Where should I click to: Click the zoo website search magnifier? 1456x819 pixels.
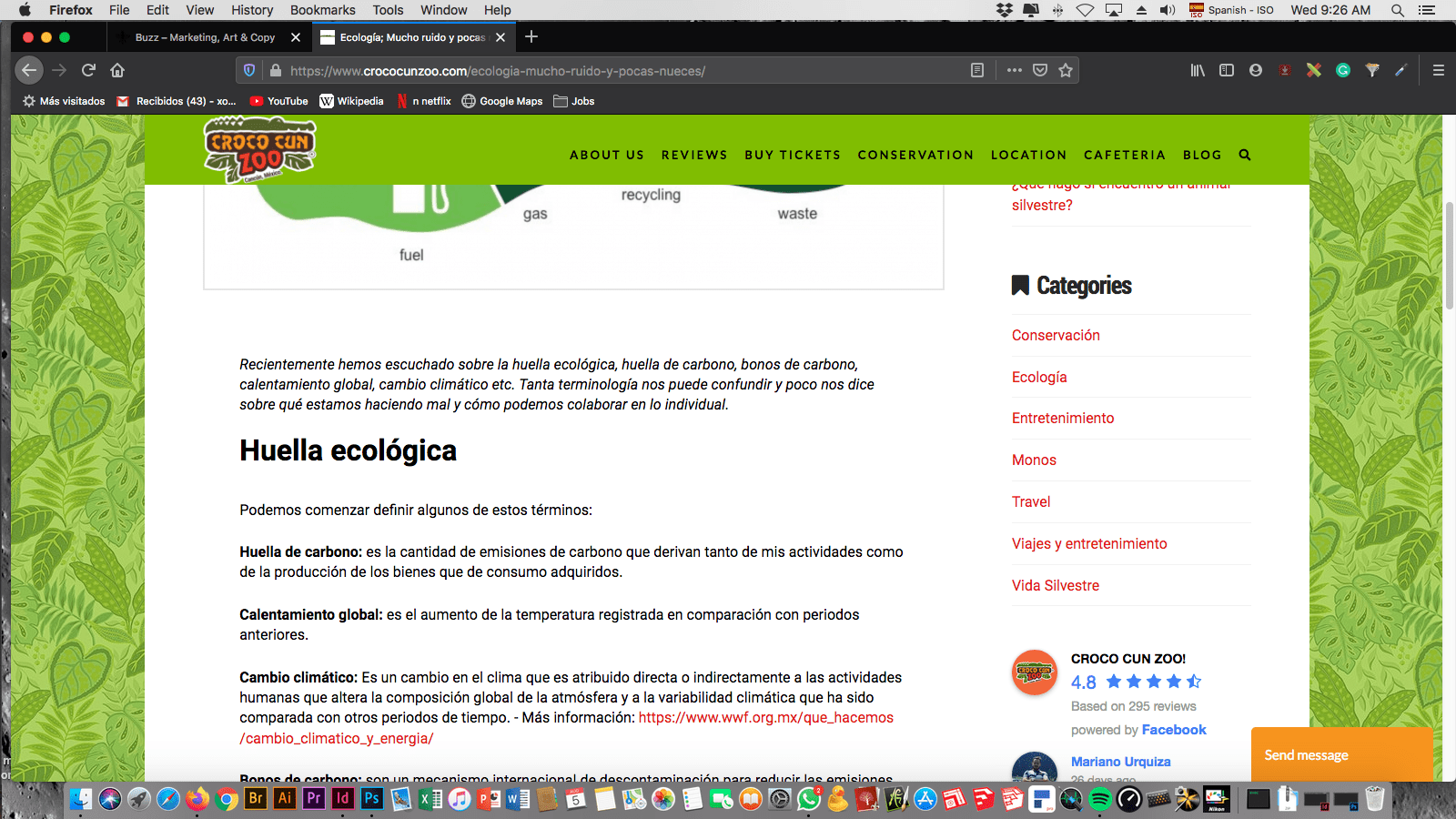click(1245, 155)
